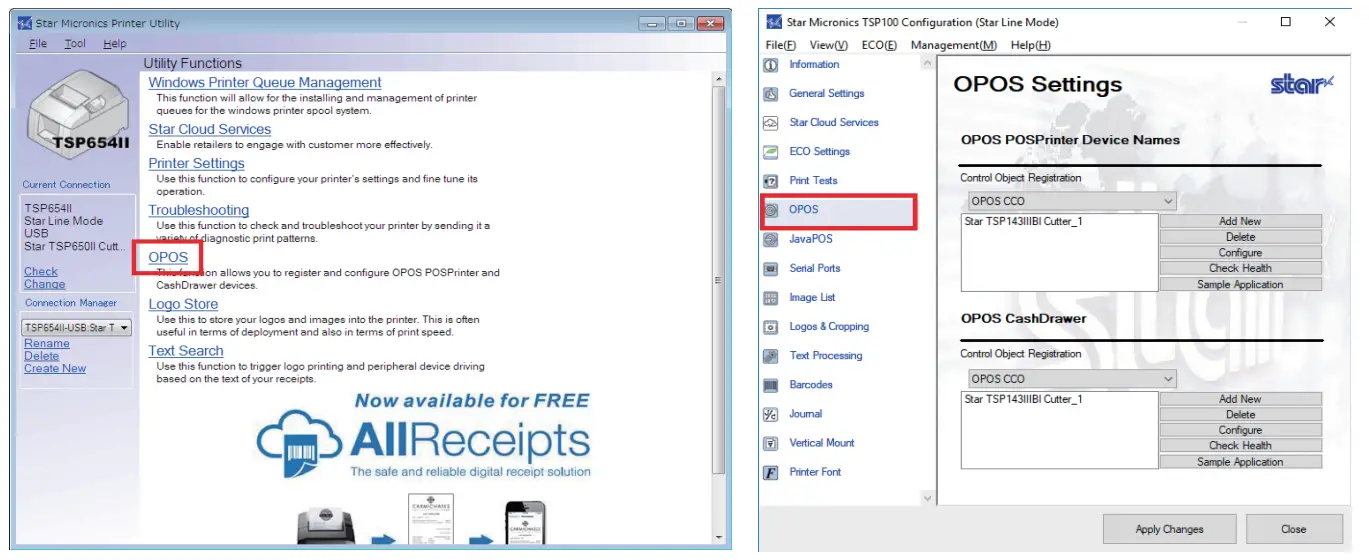Click the Barcodes sidebar icon

click(770, 385)
